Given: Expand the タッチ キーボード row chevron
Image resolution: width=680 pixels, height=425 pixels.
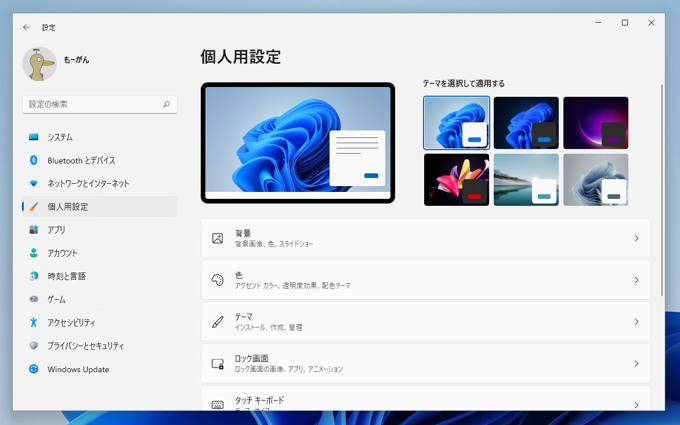Looking at the screenshot, I should click(x=636, y=405).
